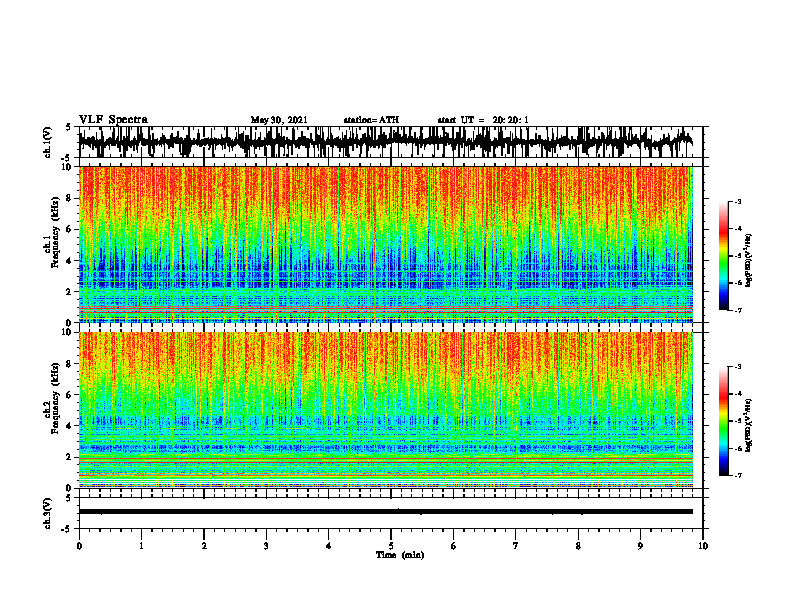Image resolution: width=792 pixels, height=612 pixels.
Task: Click time-axis tick label "0"
Action: click(79, 546)
